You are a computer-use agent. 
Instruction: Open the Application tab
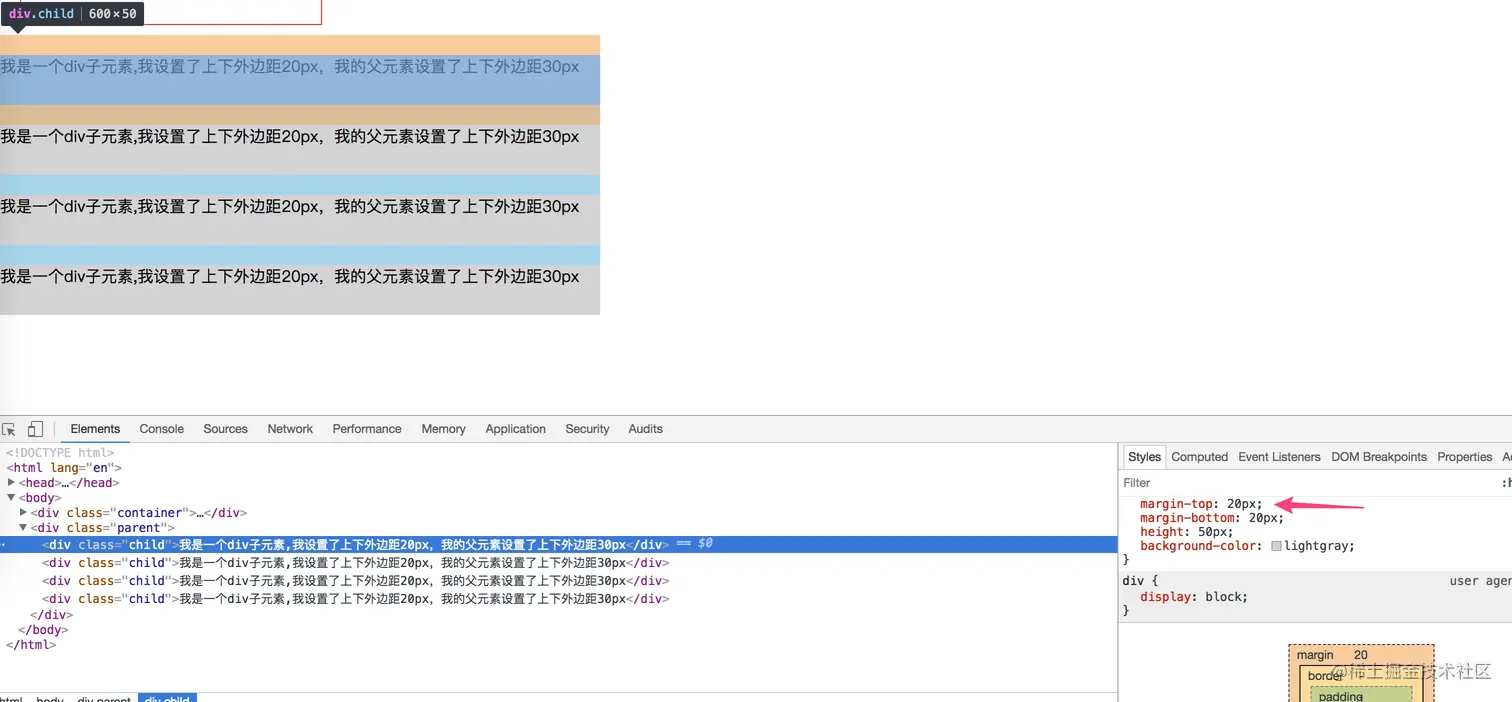click(515, 429)
